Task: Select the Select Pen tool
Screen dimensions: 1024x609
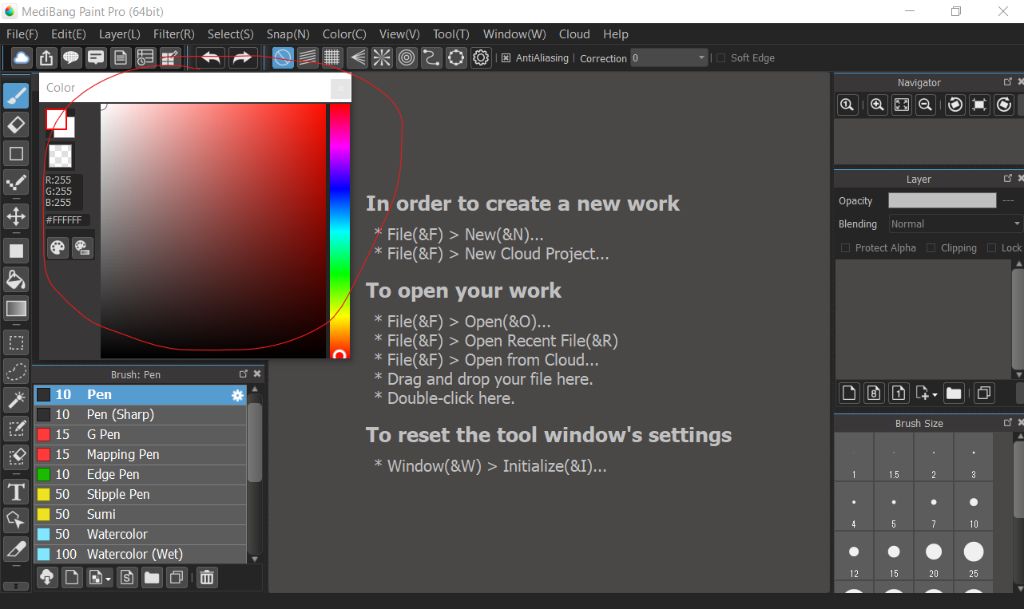Action: pyautogui.click(x=16, y=428)
